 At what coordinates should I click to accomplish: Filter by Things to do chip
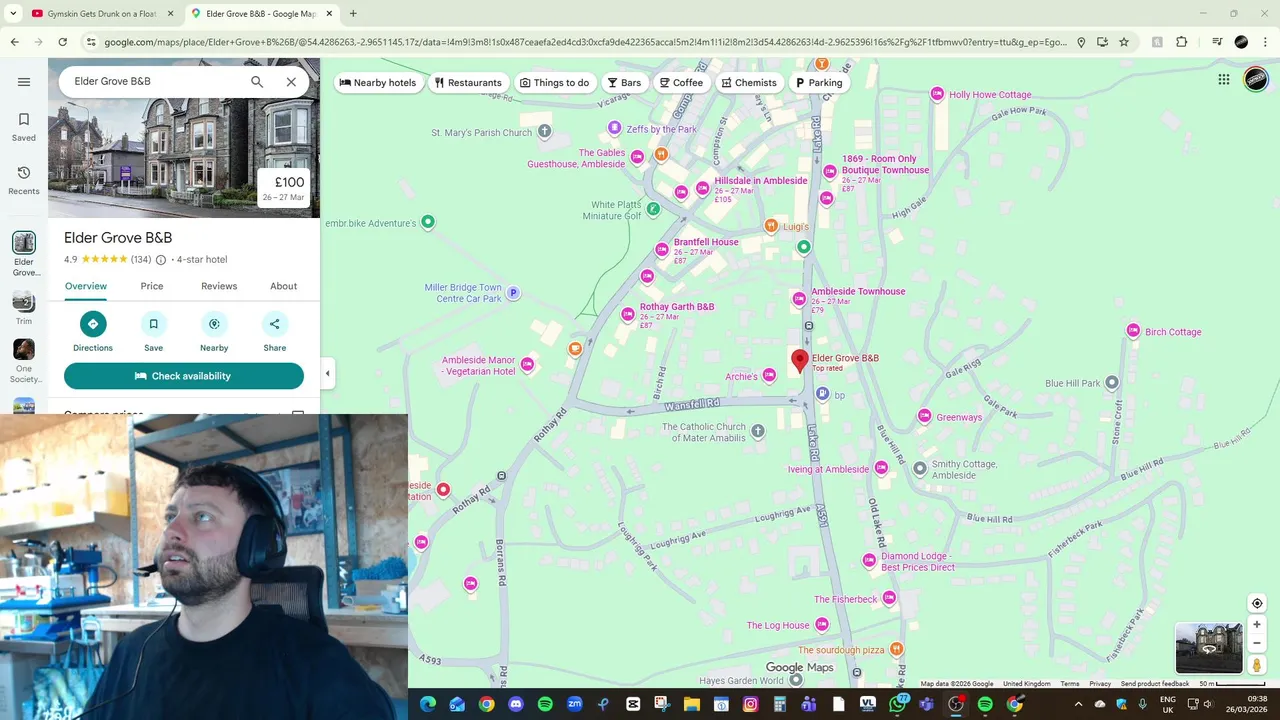click(x=555, y=83)
